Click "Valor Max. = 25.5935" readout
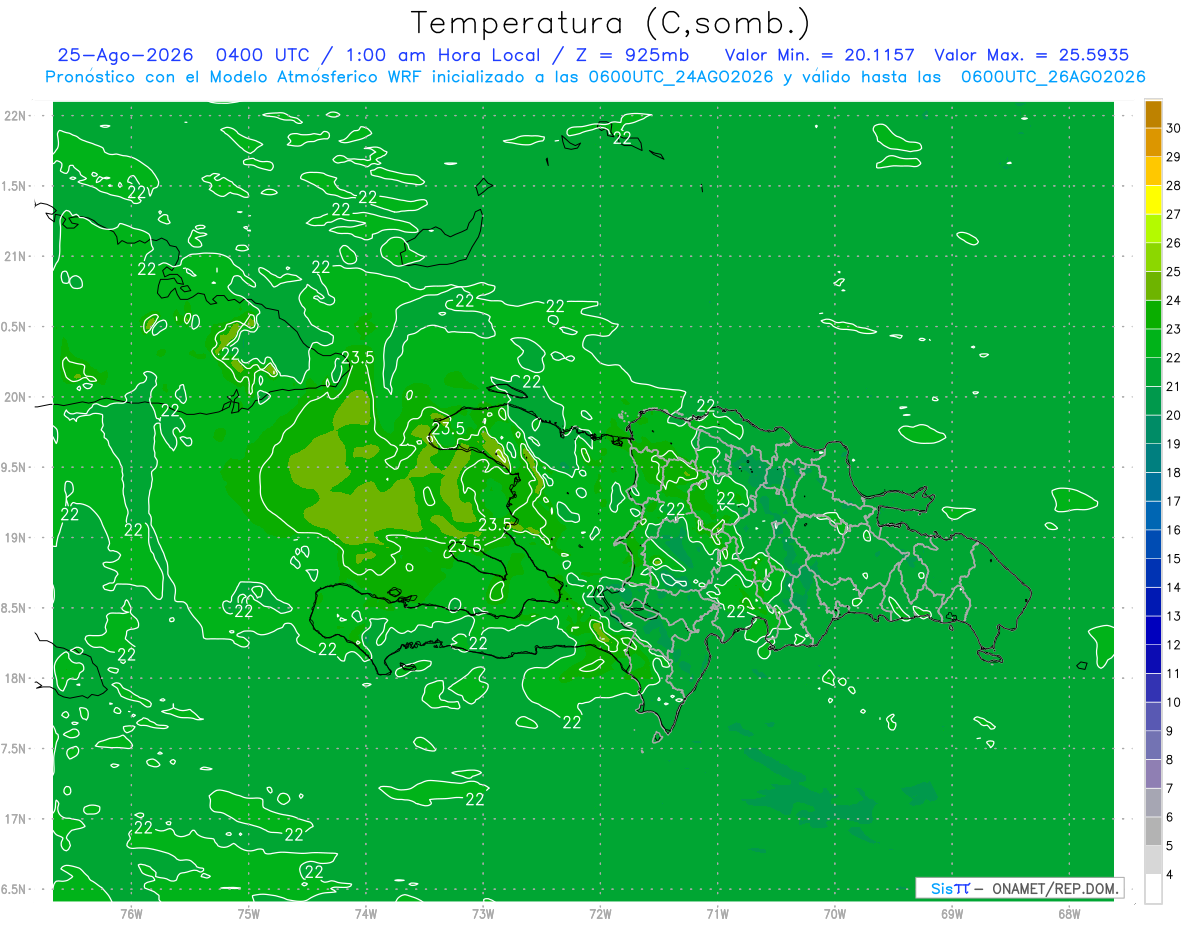Screen dimensions: 1200x927 click(1033, 55)
